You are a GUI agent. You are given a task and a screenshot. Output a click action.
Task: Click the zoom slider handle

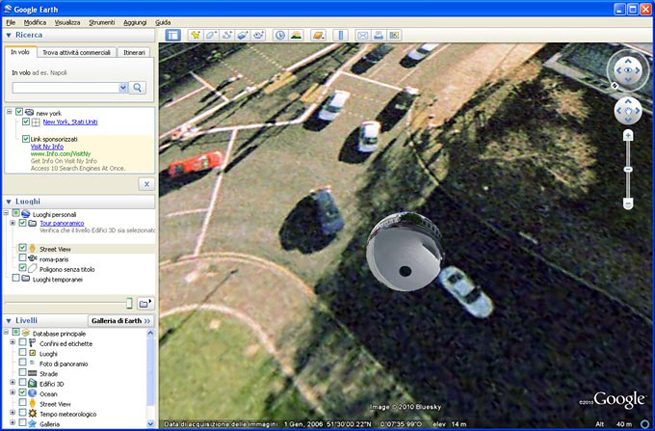click(628, 169)
